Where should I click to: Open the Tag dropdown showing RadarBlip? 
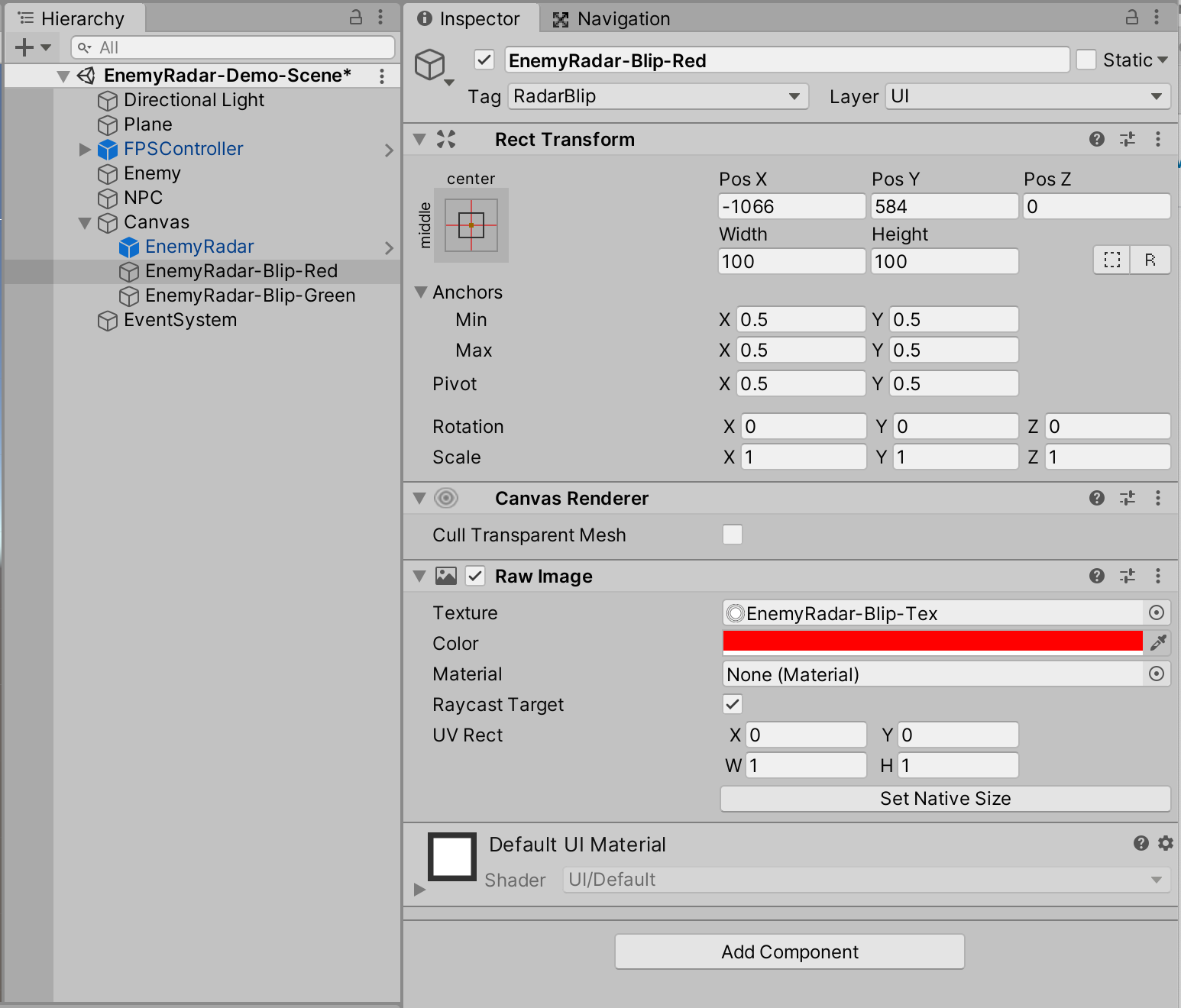tap(657, 96)
